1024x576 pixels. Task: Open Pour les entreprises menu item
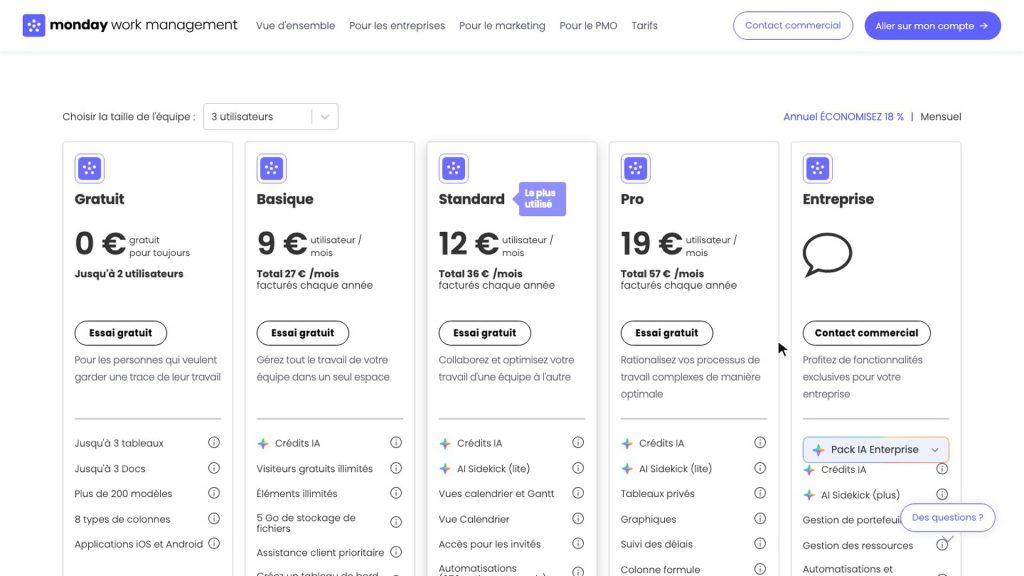[397, 25]
